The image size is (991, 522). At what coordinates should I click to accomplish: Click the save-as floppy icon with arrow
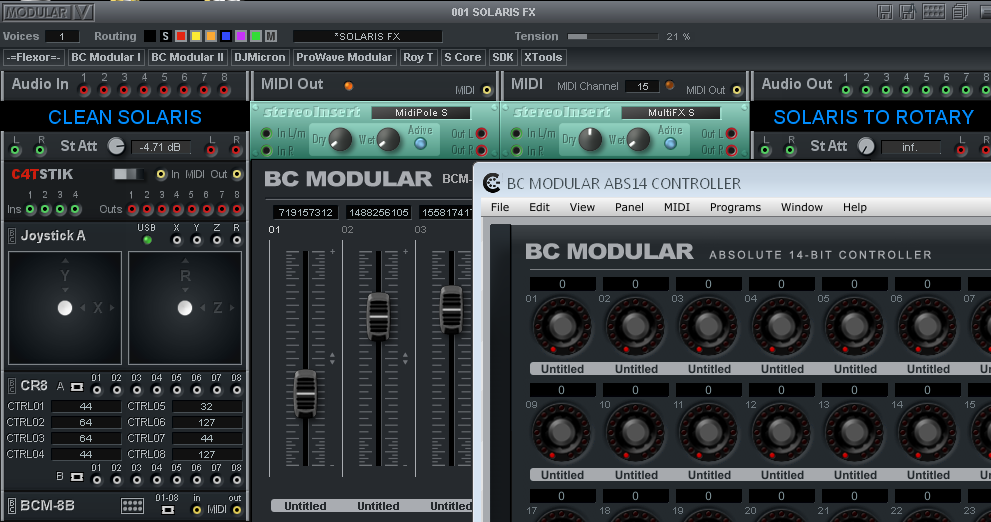click(x=908, y=11)
